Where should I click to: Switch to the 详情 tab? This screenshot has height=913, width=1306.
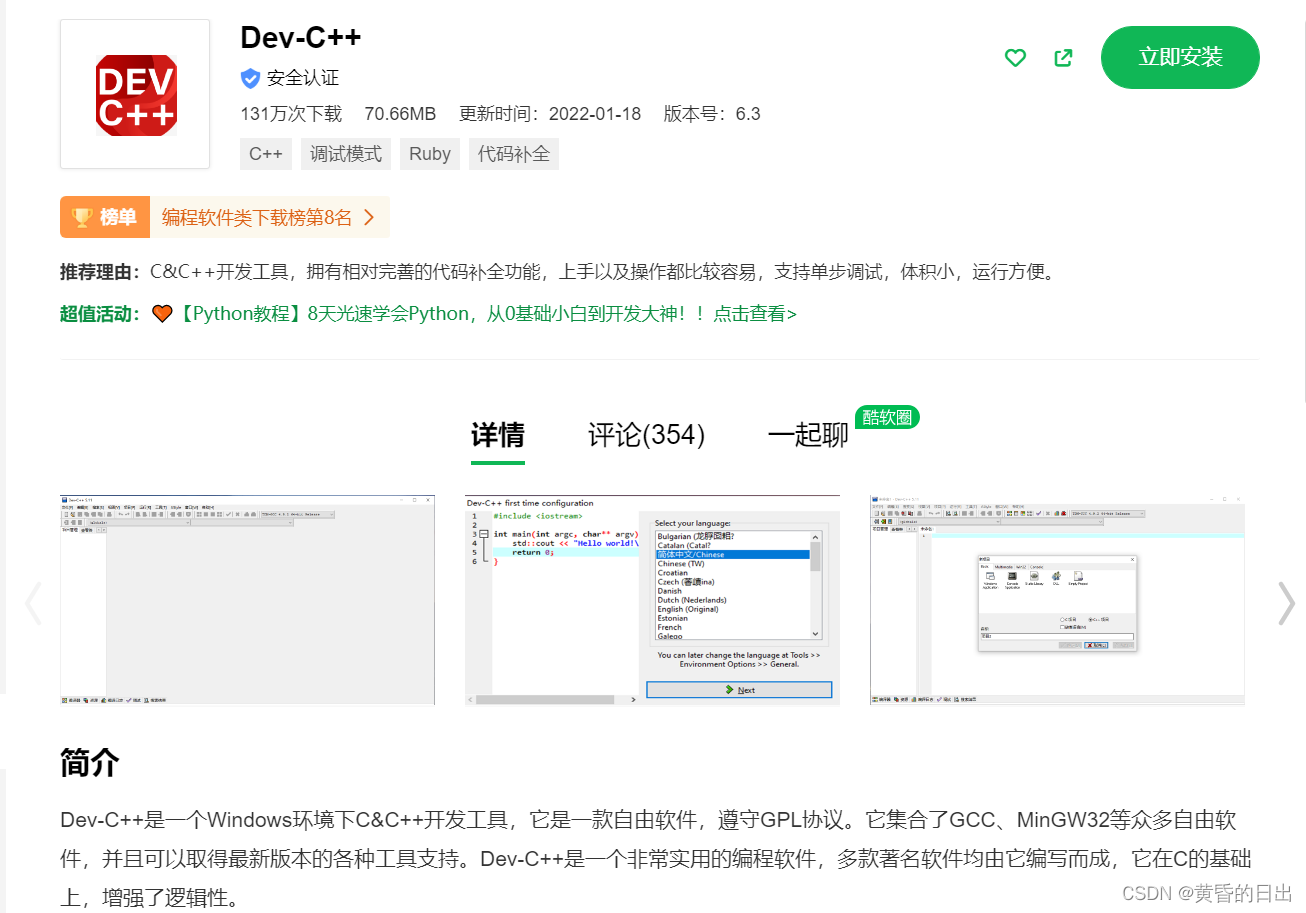(x=498, y=435)
